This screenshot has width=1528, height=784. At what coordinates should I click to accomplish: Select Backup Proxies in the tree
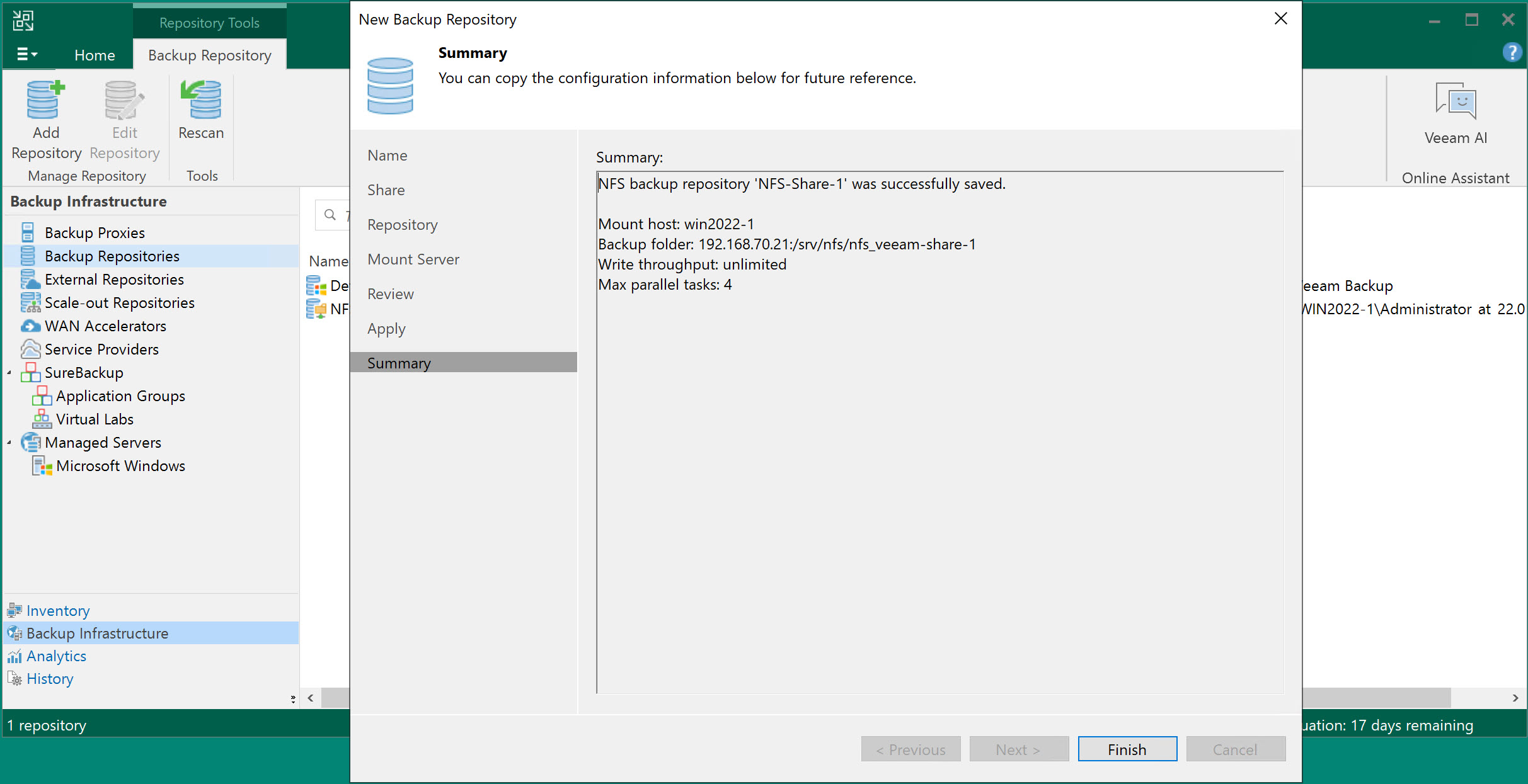[x=95, y=233]
